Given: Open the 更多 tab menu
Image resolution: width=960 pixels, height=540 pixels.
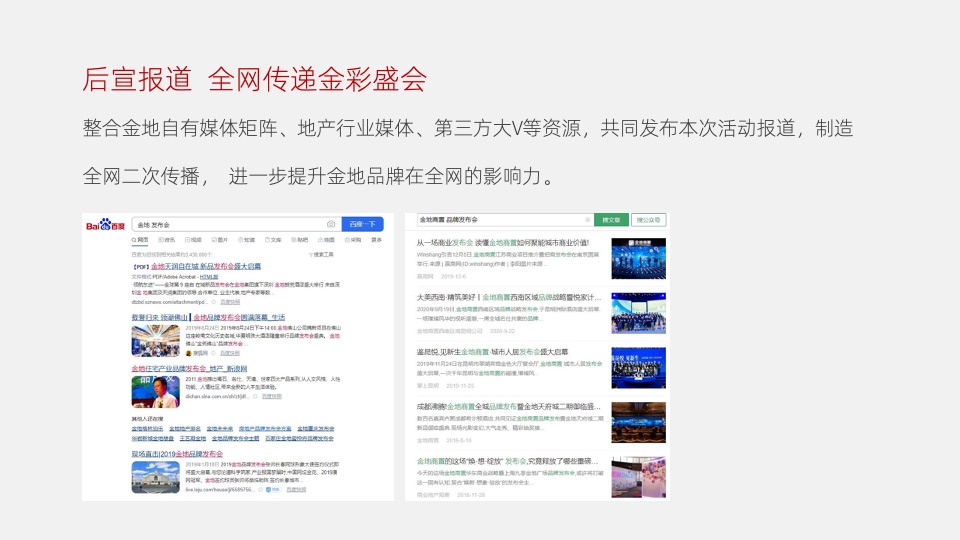Looking at the screenshot, I should click(377, 240).
